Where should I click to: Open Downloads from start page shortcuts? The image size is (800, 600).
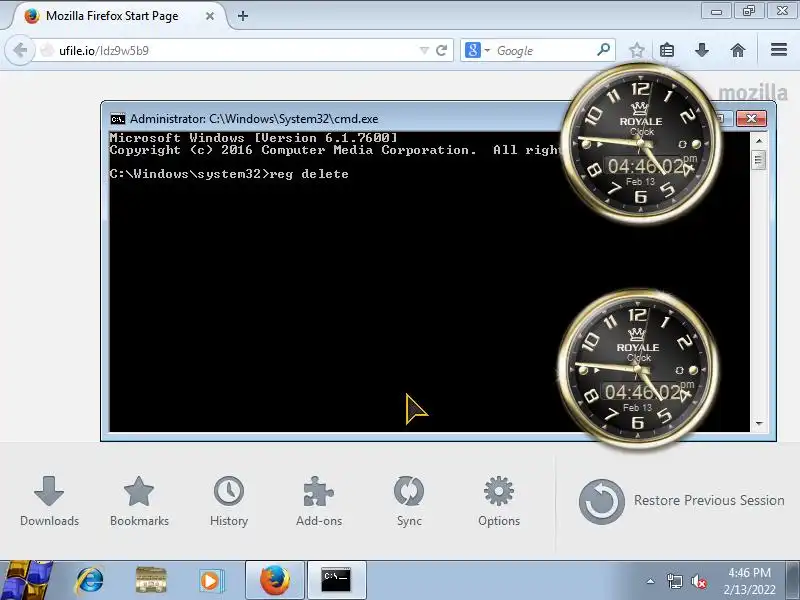[x=49, y=501]
